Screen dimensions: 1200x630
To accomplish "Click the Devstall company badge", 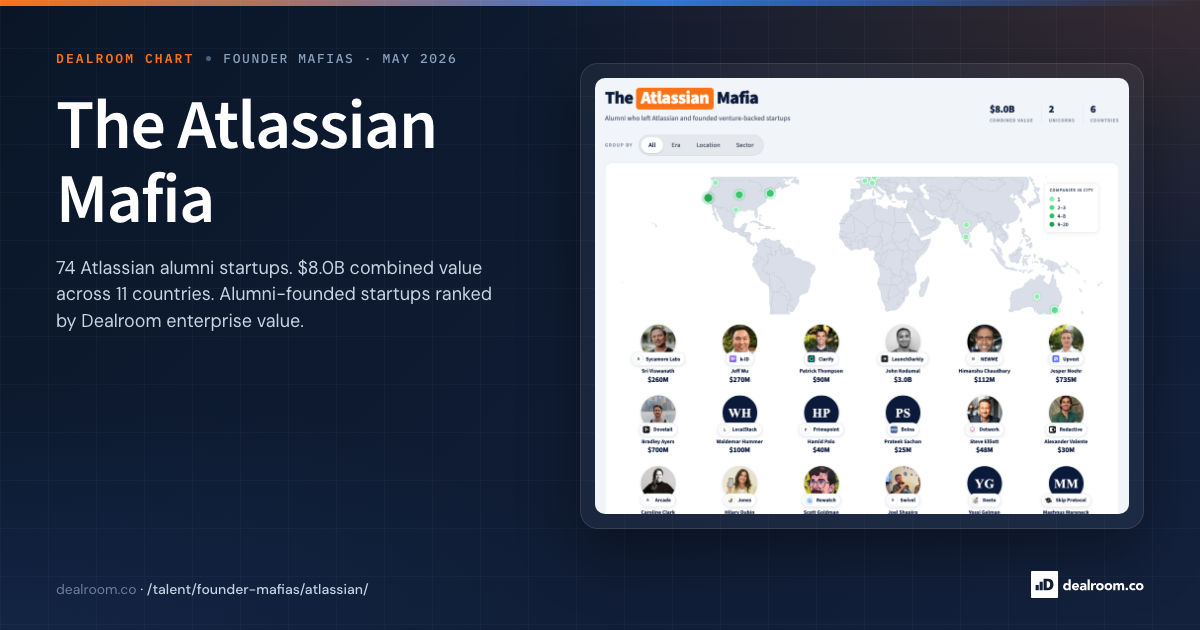I will click(x=658, y=429).
